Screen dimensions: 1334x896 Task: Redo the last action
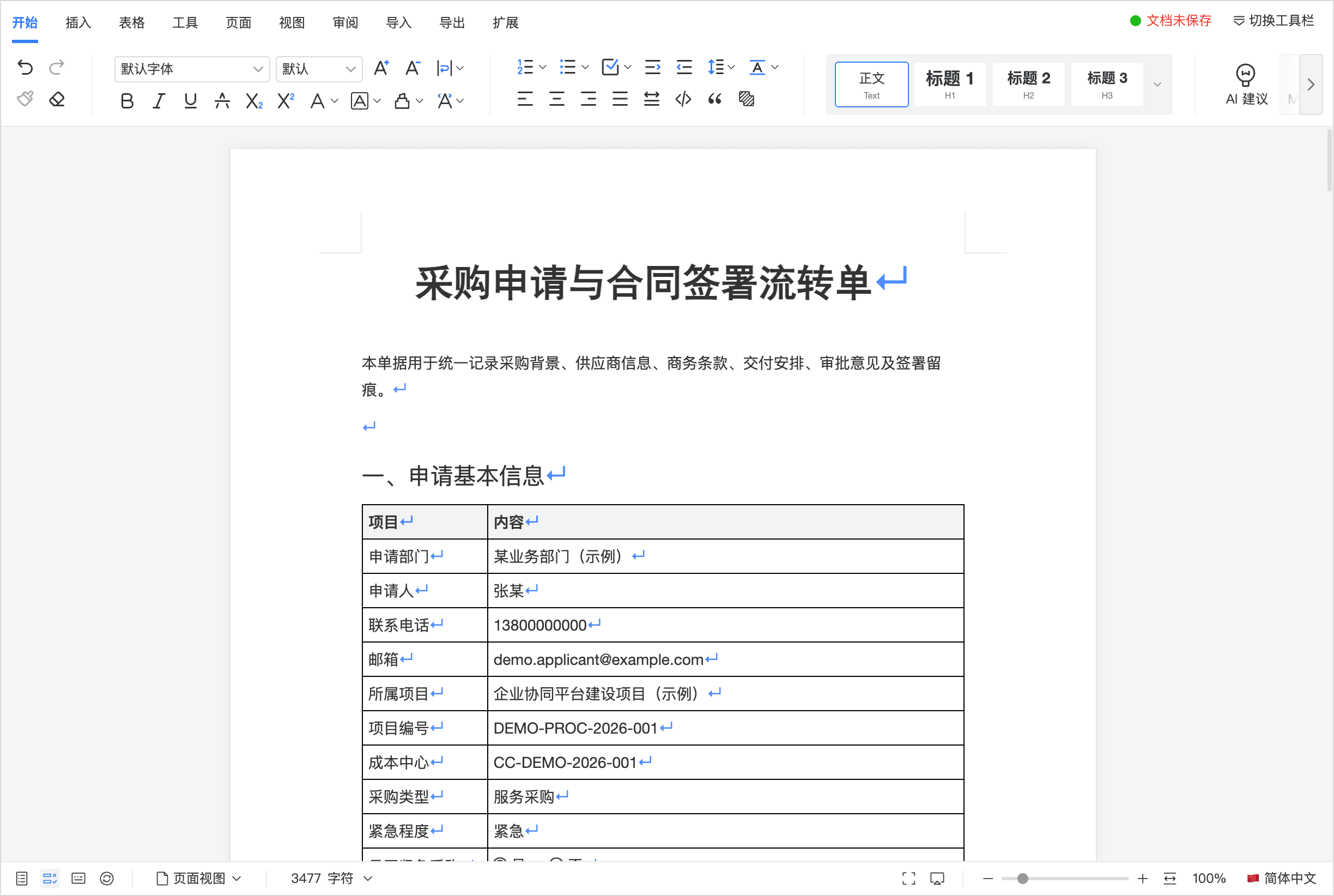pos(57,68)
